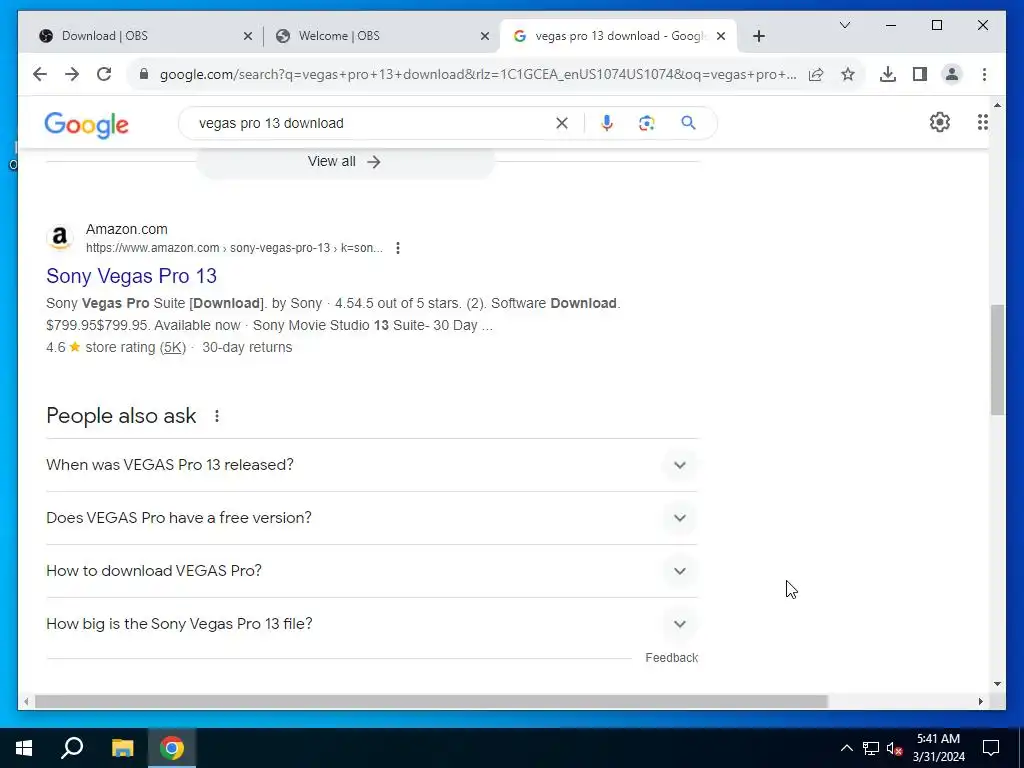Open the Chrome profile menu
The image size is (1024, 768).
952,74
